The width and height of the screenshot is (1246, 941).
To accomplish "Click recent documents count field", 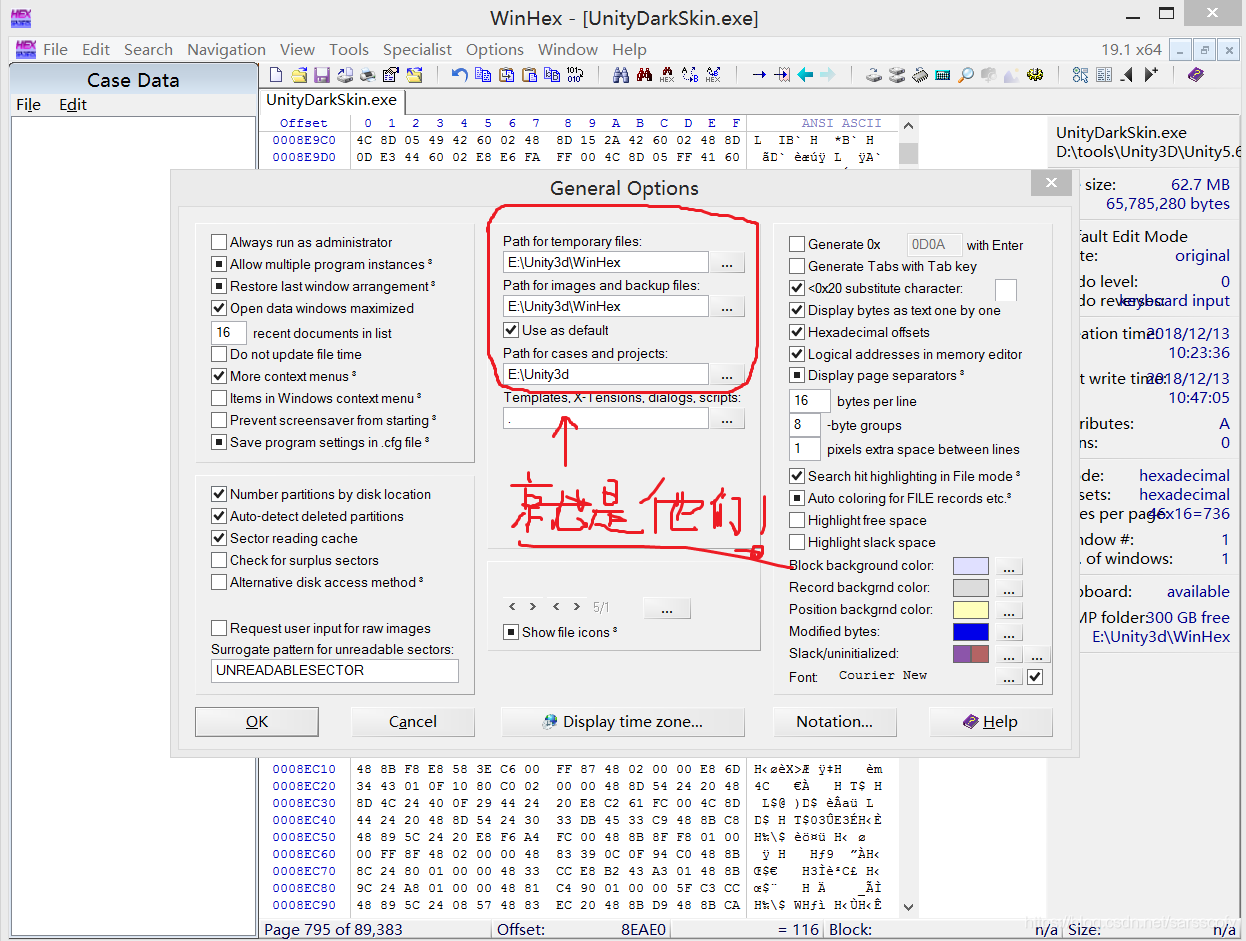I will pyautogui.click(x=229, y=332).
